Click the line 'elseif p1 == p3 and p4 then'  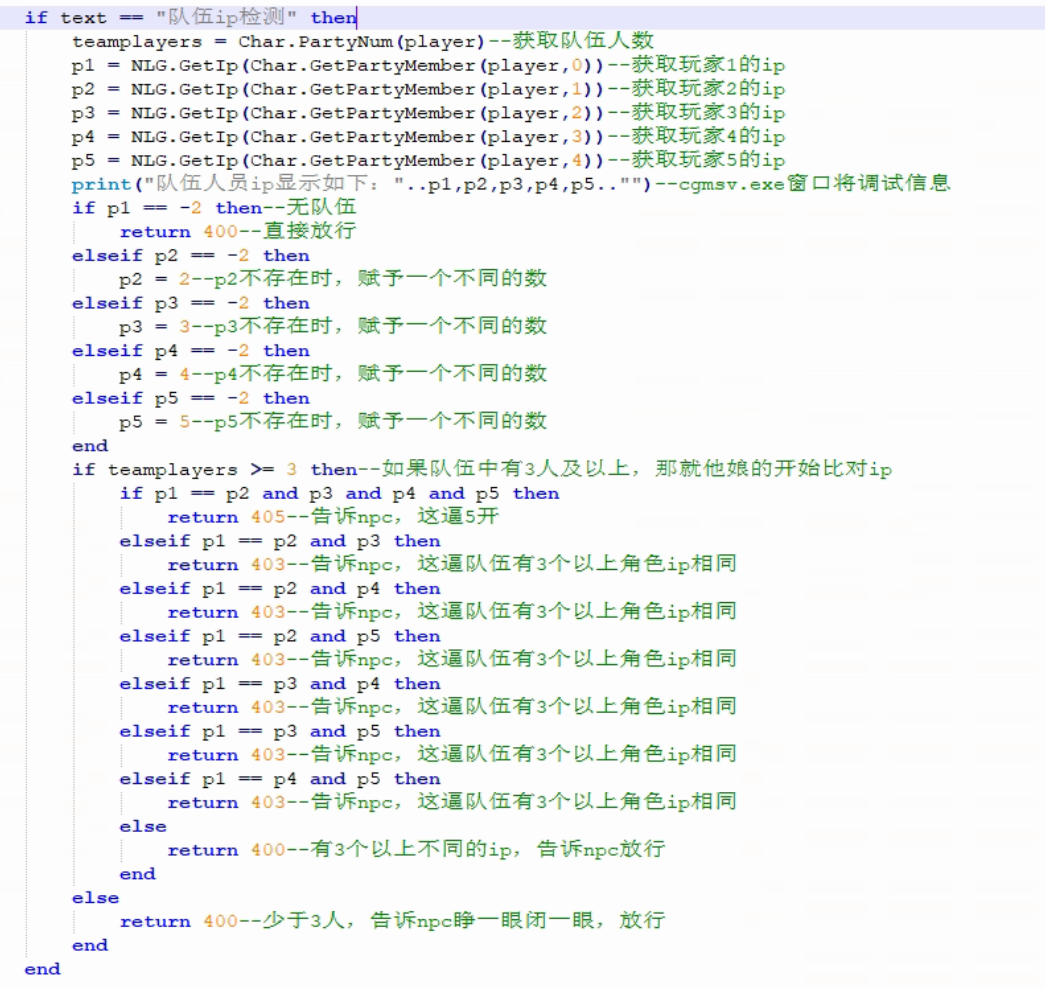pyautogui.click(x=280, y=684)
